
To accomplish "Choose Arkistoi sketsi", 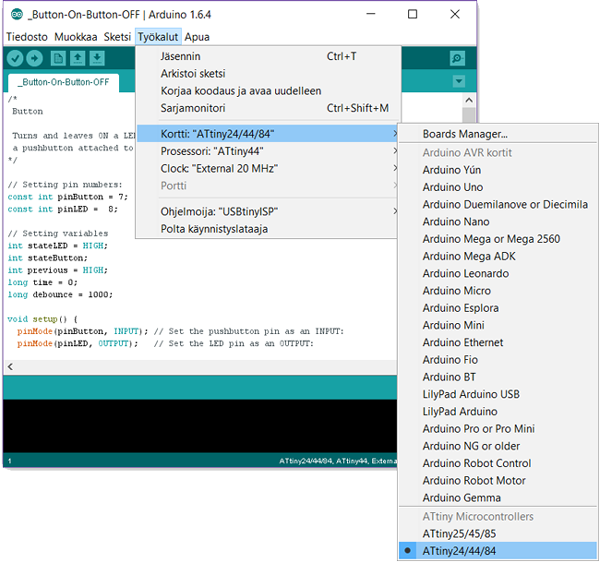I will (x=267, y=73).
